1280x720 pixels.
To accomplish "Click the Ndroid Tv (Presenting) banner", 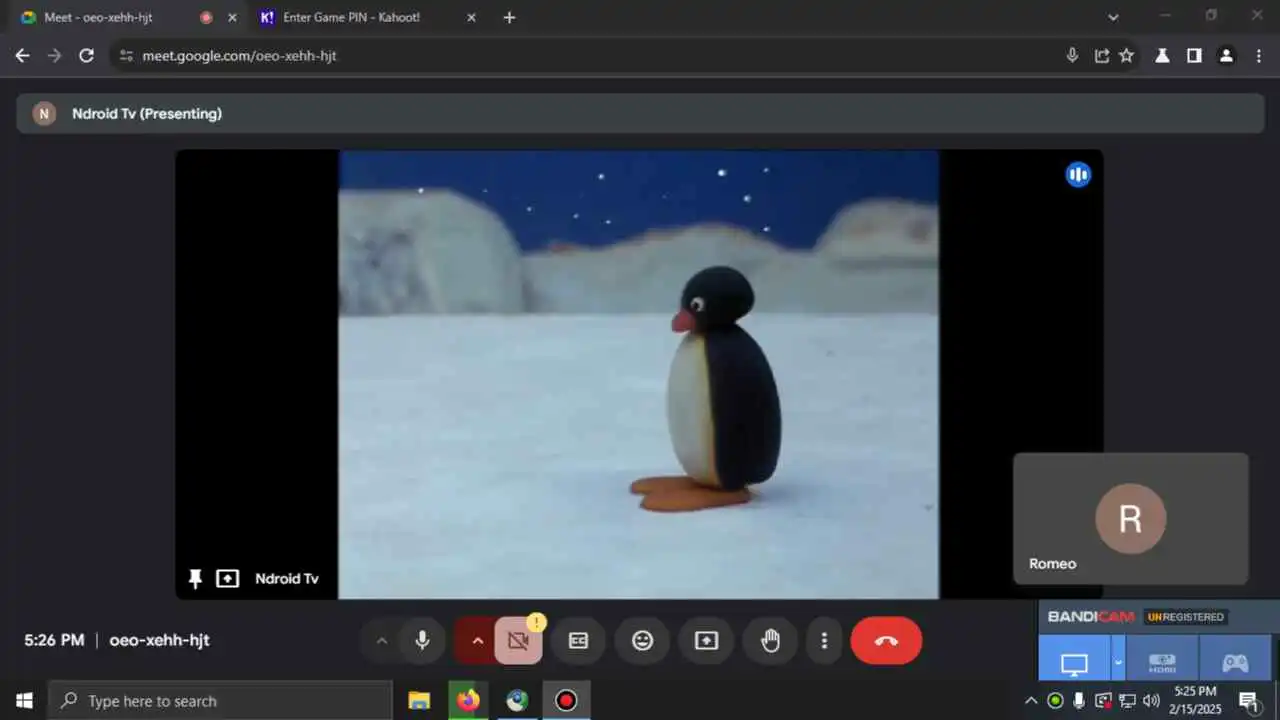I will pos(640,114).
